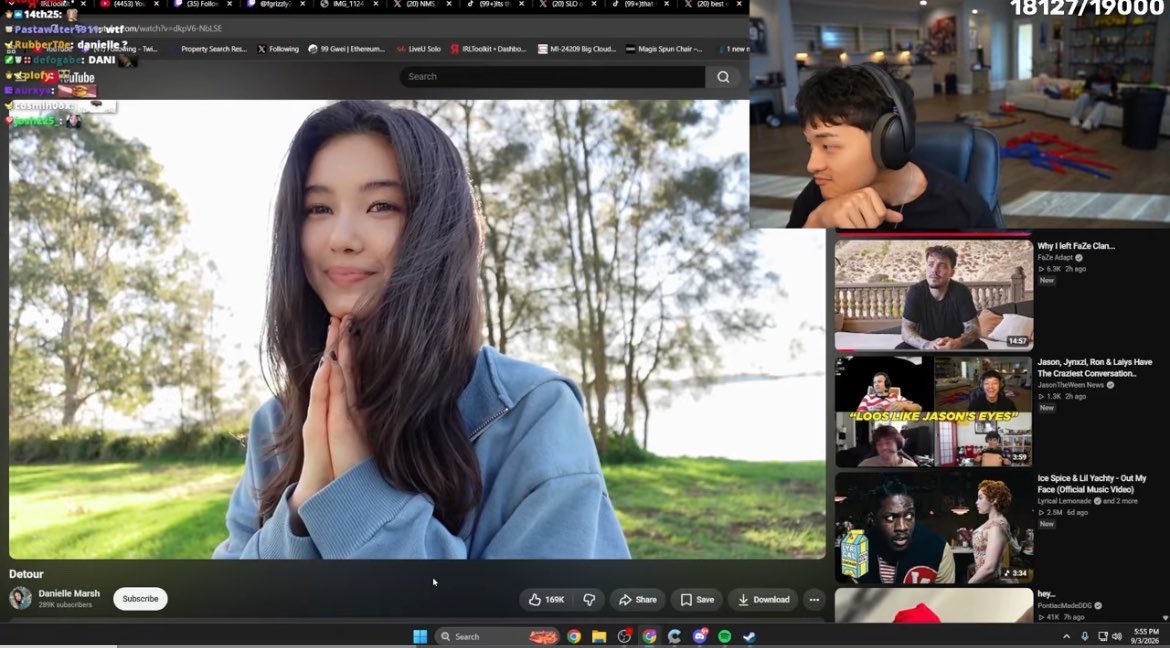Image resolution: width=1170 pixels, height=648 pixels.
Task: Open the network icon in system tray
Action: point(1102,636)
